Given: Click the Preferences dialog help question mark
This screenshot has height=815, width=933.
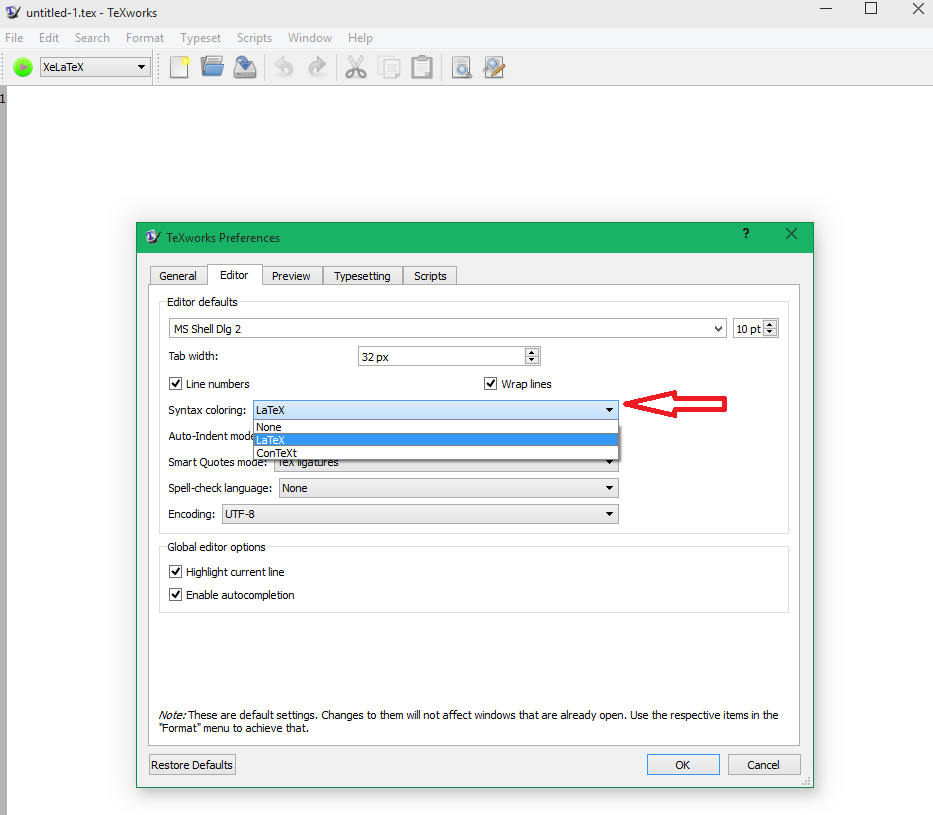Looking at the screenshot, I should point(746,233).
